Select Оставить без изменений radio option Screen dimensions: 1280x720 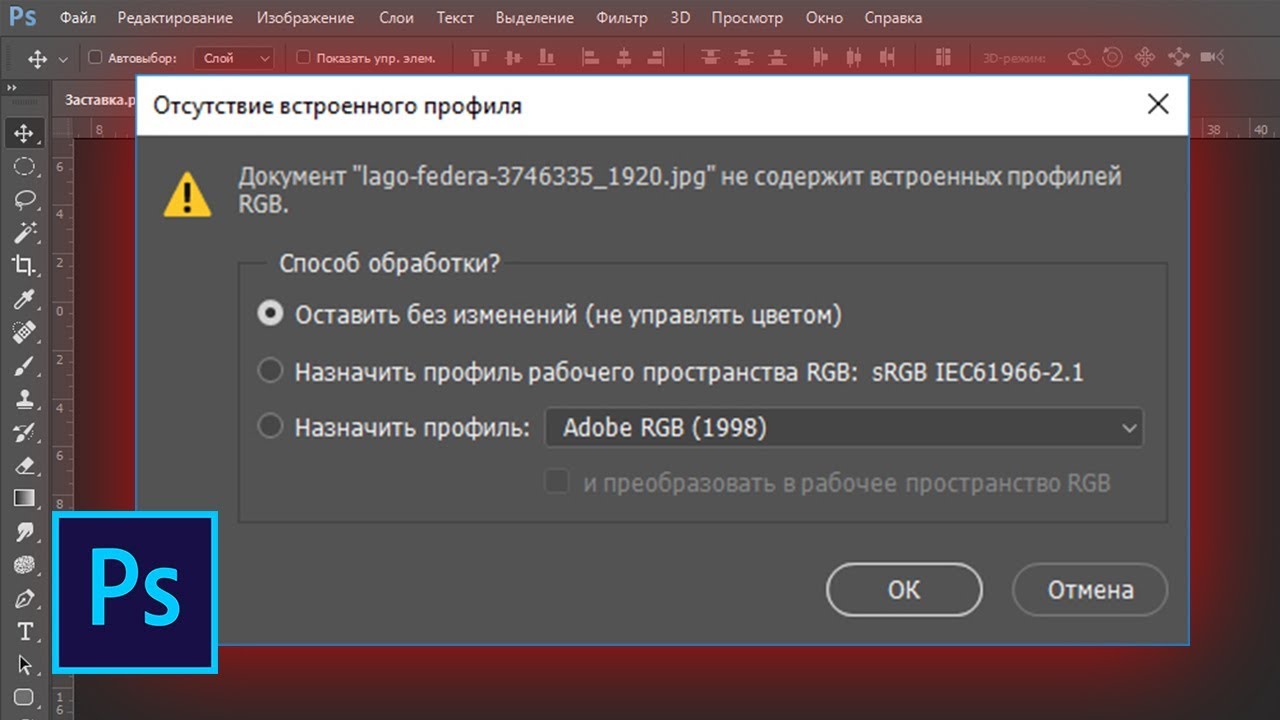click(x=269, y=314)
